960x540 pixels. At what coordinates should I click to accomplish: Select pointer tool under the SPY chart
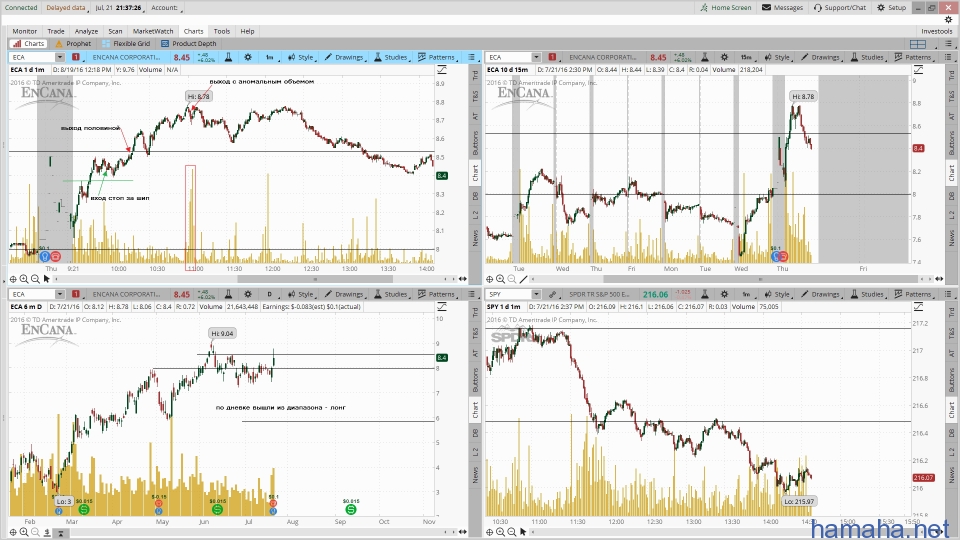(523, 531)
